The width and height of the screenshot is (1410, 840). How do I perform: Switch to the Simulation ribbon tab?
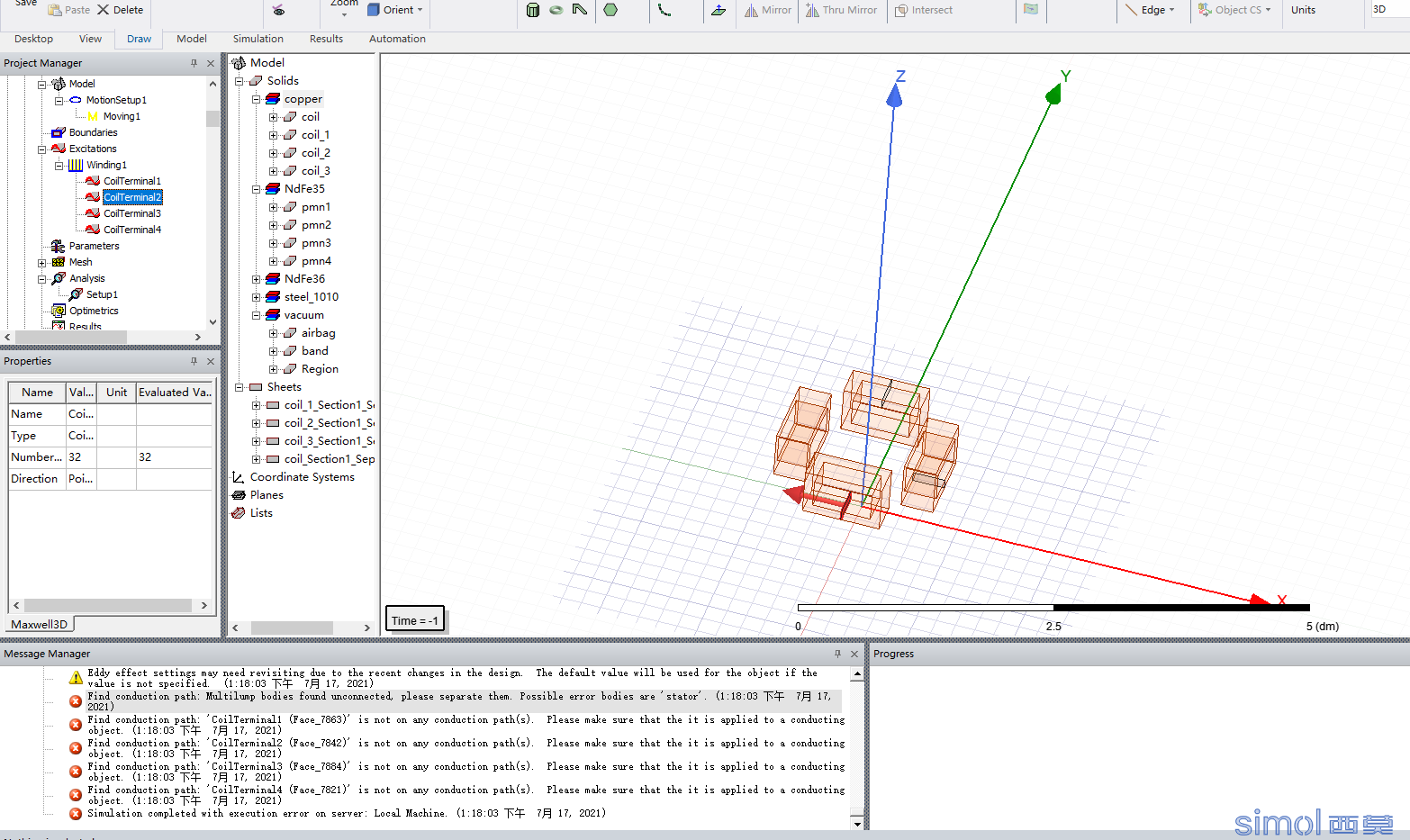click(258, 39)
